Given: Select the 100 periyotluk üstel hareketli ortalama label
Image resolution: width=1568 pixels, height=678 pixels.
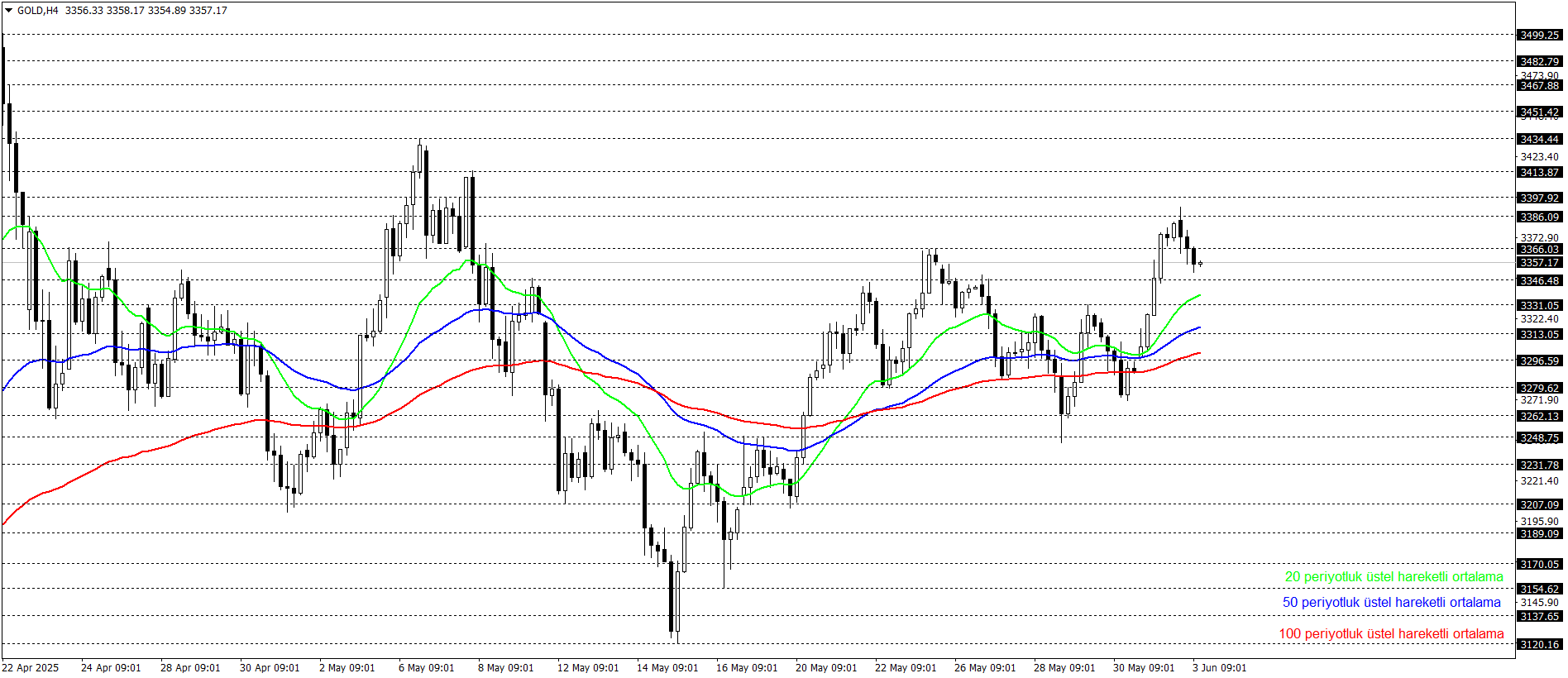Looking at the screenshot, I should pos(1391,634).
